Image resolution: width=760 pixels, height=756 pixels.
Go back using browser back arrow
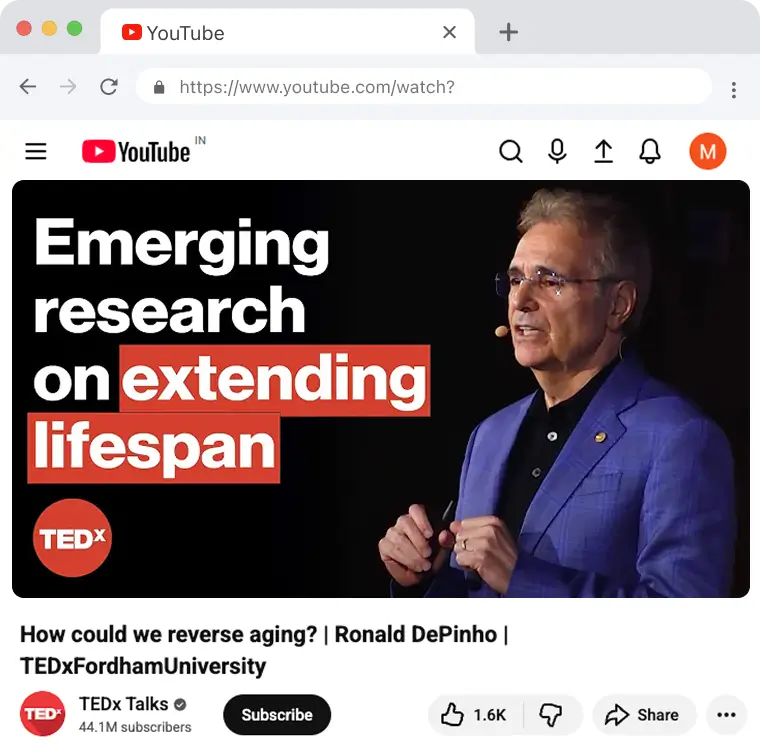point(28,87)
